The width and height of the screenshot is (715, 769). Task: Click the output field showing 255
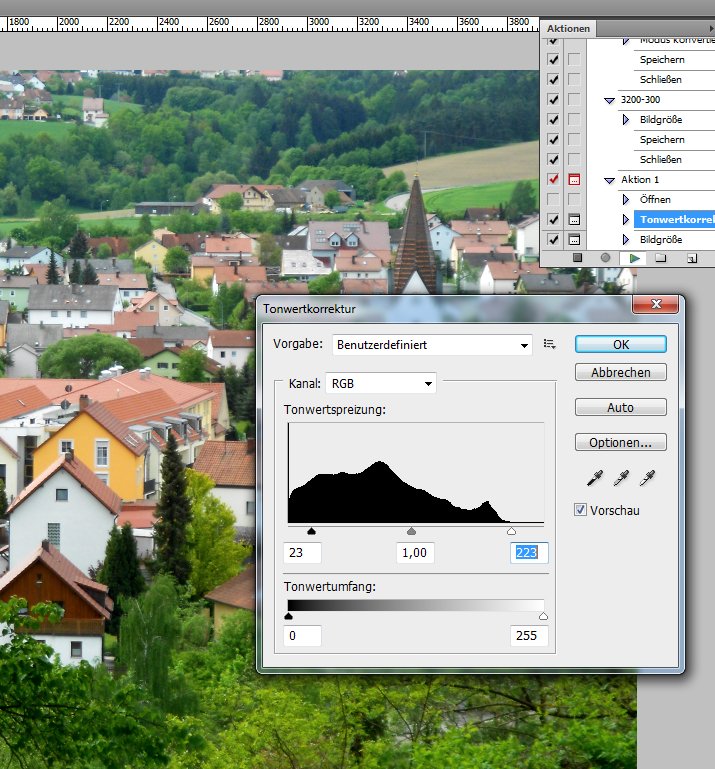tap(529, 636)
